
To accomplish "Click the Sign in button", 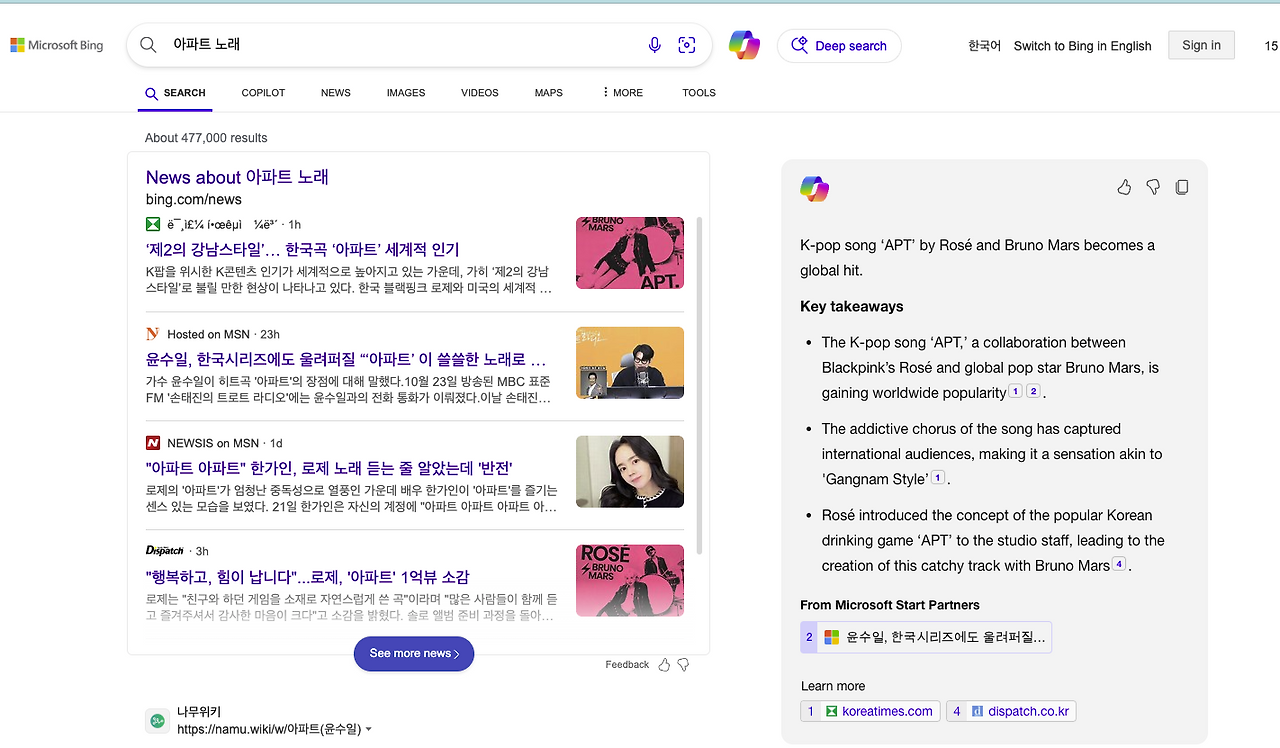I will coord(1201,45).
